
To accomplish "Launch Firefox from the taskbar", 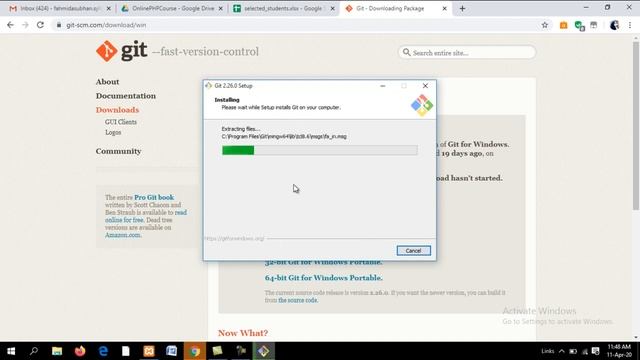I will 80,351.
